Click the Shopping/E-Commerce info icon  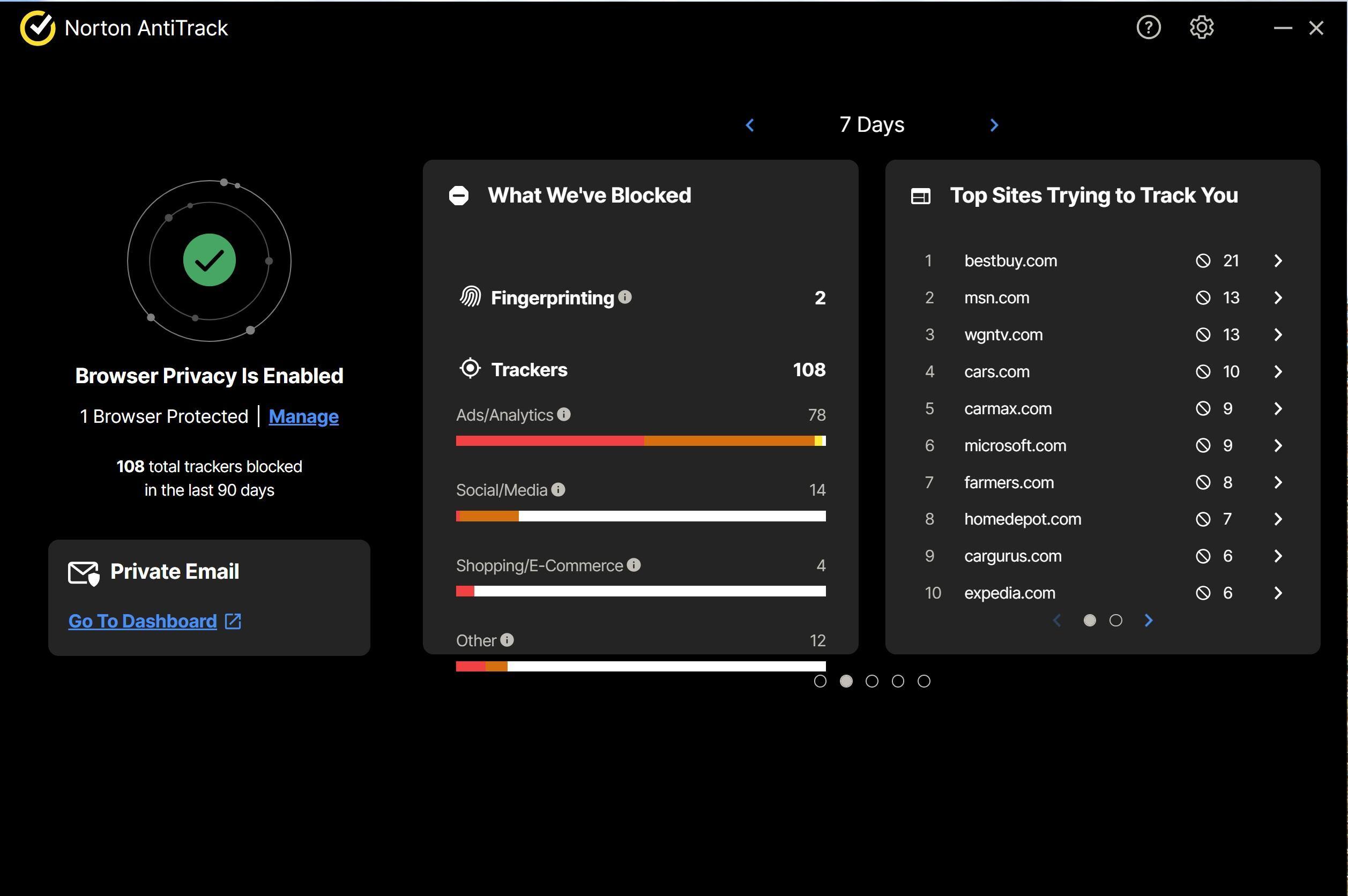click(633, 565)
